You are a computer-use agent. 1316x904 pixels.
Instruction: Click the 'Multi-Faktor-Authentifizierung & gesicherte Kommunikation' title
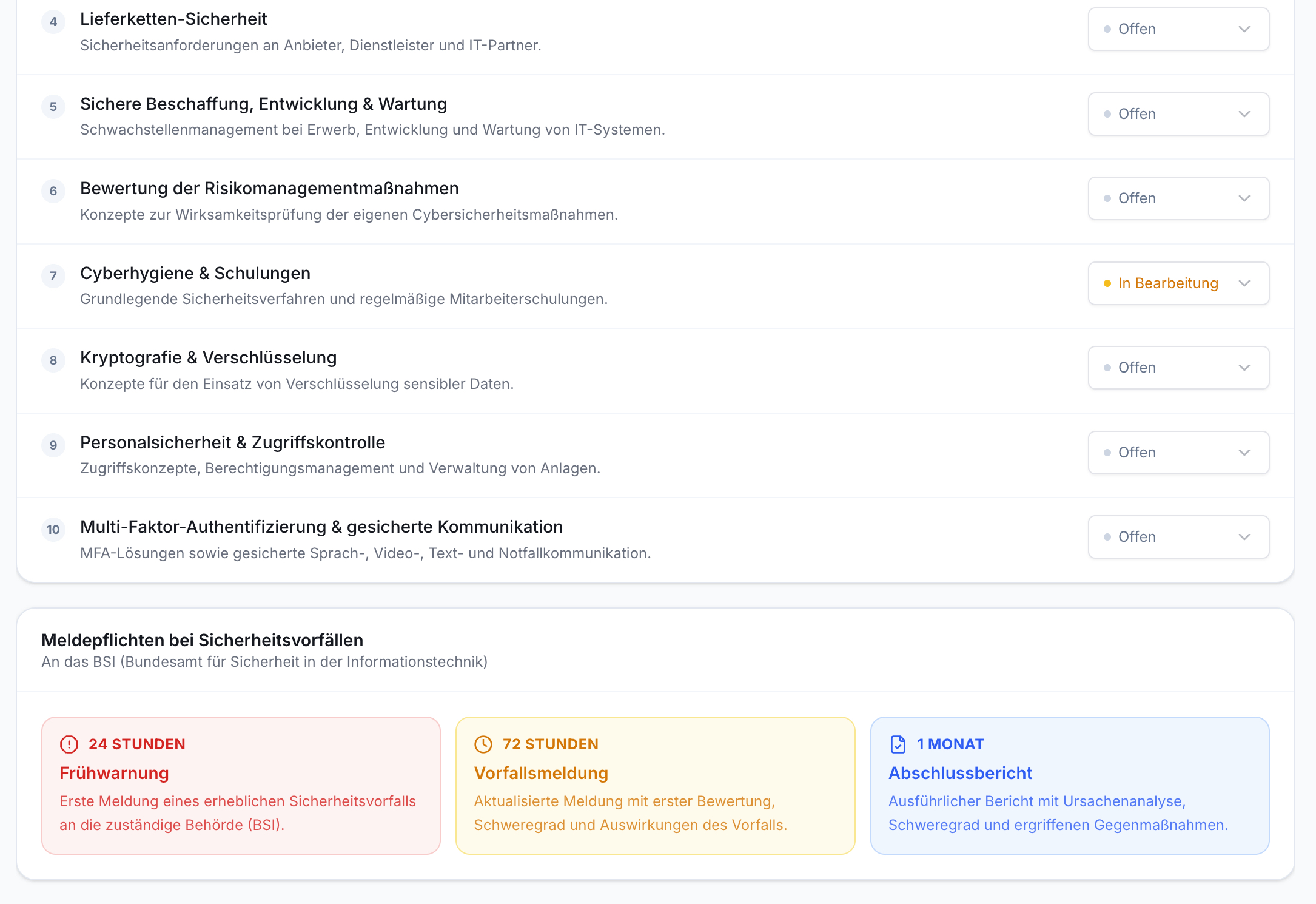click(x=321, y=527)
